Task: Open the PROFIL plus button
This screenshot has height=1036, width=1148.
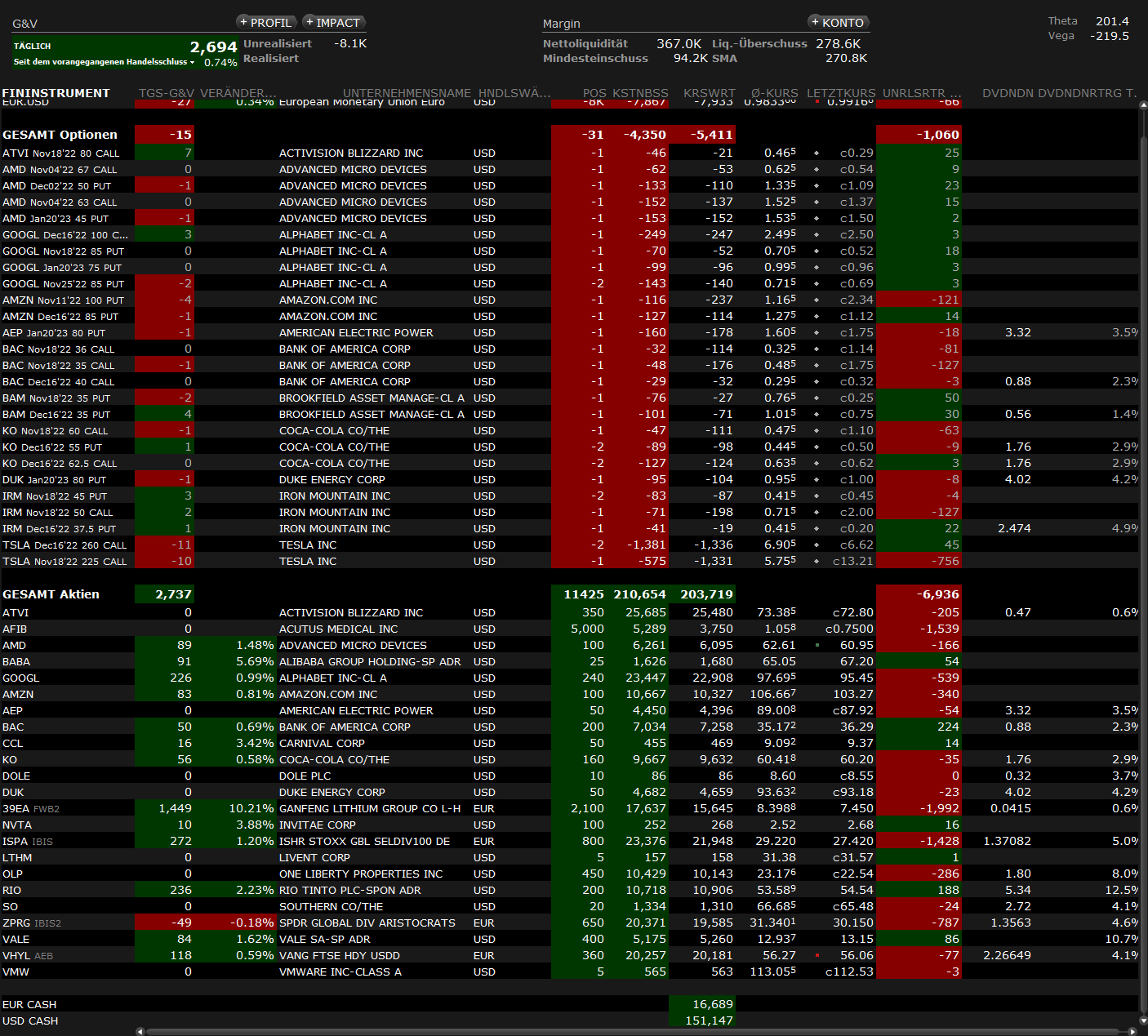Action: pyautogui.click(x=265, y=23)
